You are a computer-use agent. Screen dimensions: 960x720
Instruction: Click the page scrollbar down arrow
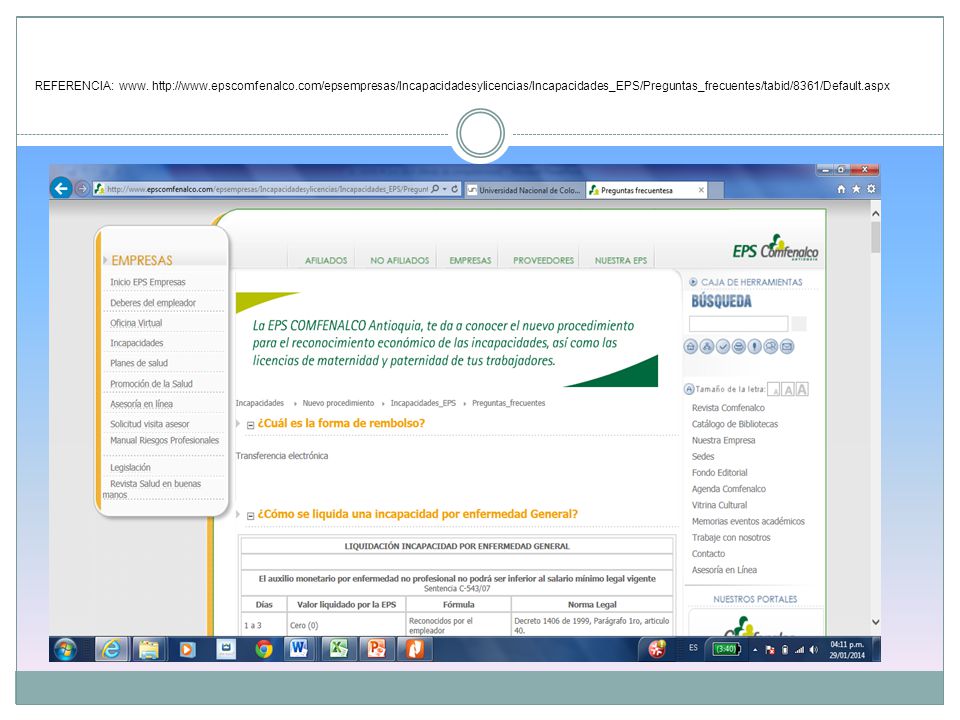[x=876, y=622]
